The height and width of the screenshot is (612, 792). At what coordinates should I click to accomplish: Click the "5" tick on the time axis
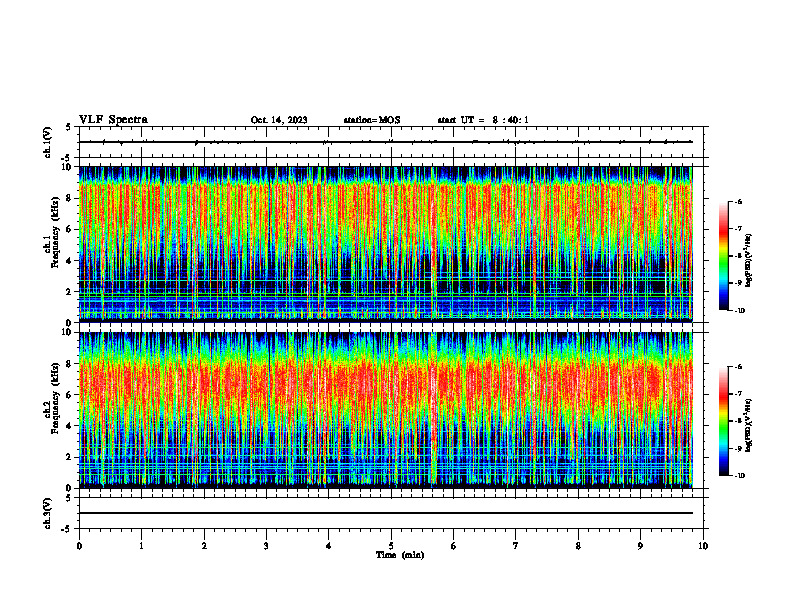(x=391, y=546)
